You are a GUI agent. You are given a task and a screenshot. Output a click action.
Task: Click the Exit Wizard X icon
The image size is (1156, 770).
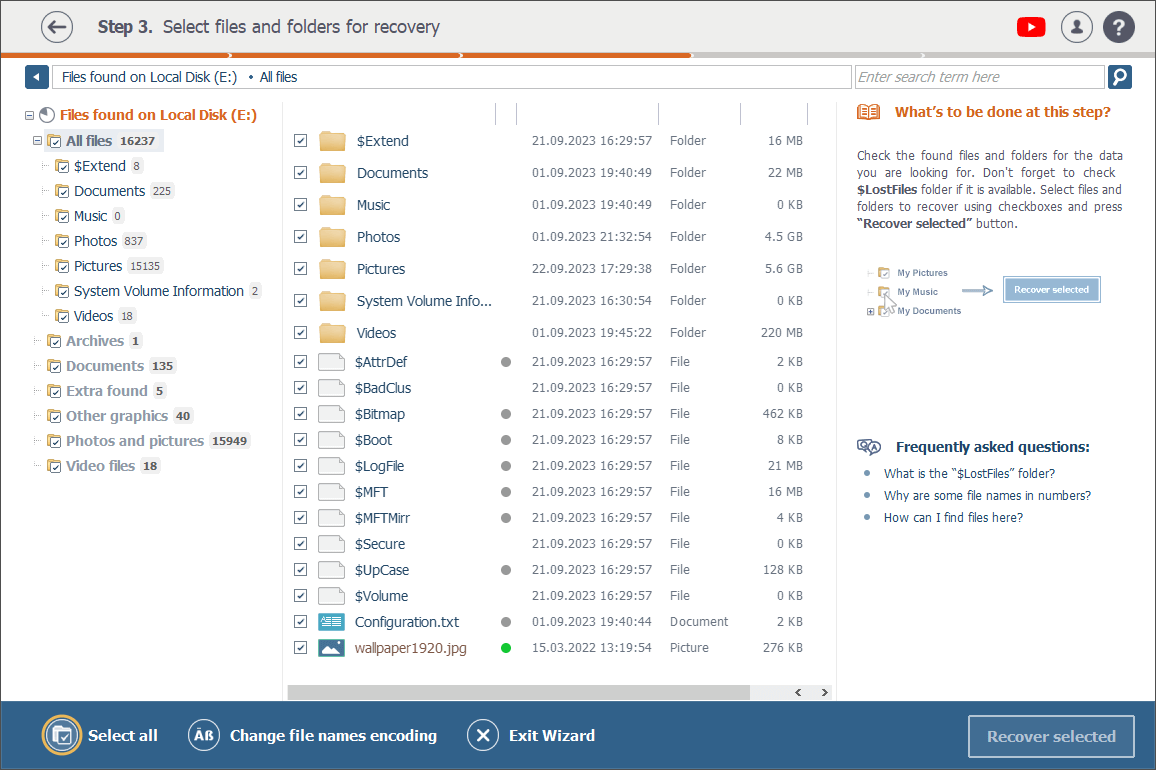point(483,736)
